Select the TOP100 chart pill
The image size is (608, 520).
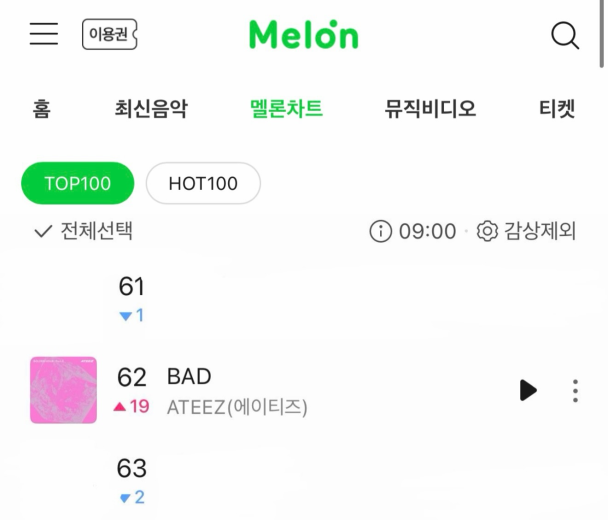tap(78, 183)
